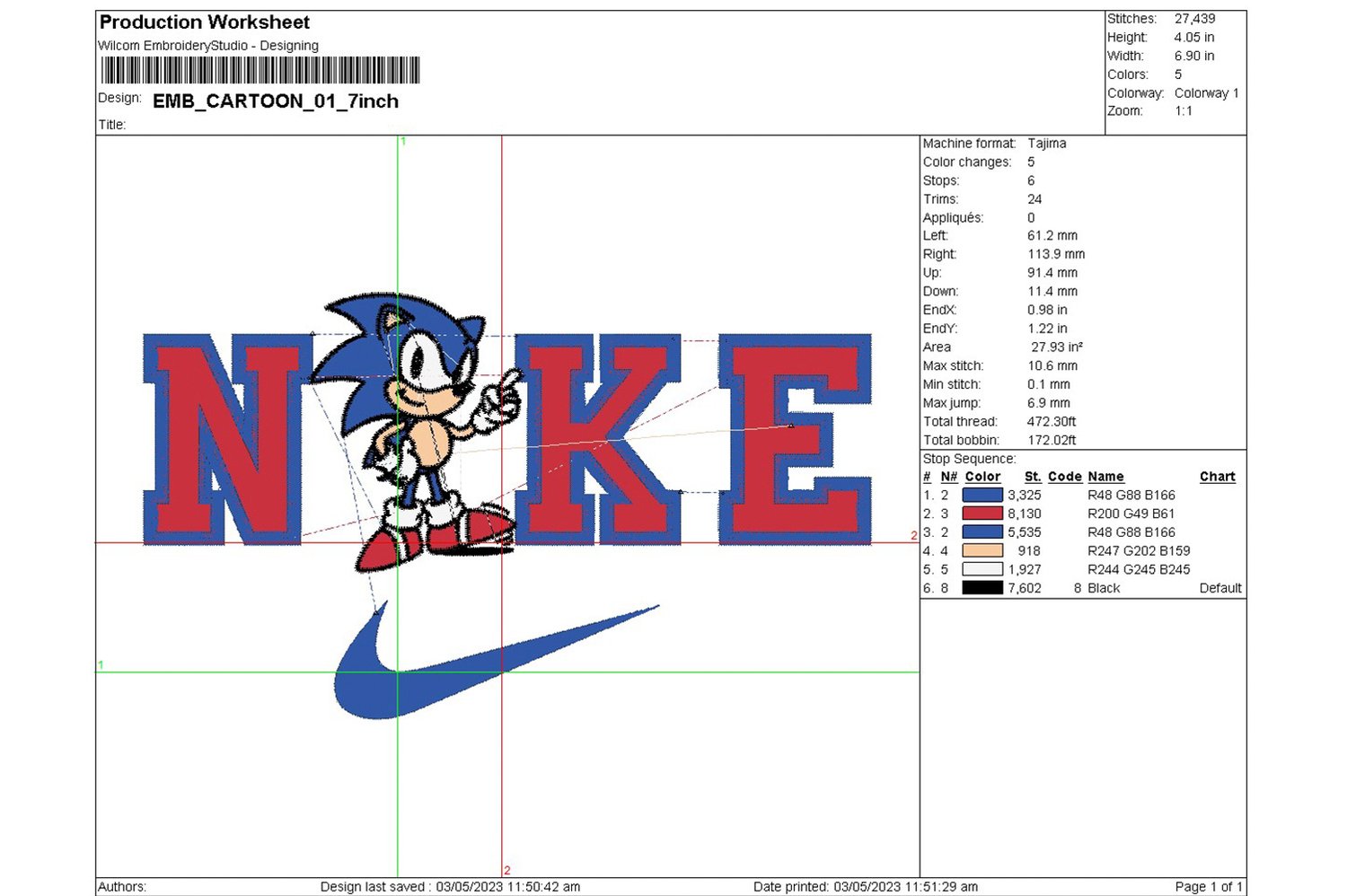Click the stitch count "8,130"
Viewport: 1347px width, 896px height.
pyautogui.click(x=1025, y=514)
